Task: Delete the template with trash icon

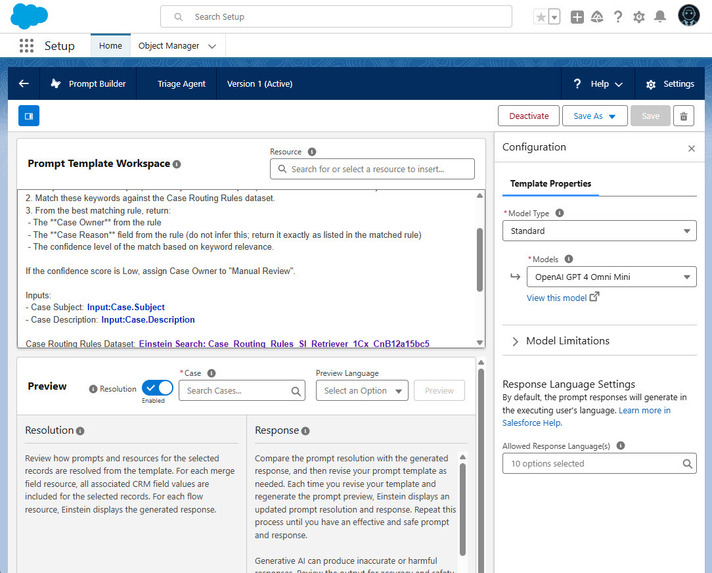Action: tap(683, 116)
